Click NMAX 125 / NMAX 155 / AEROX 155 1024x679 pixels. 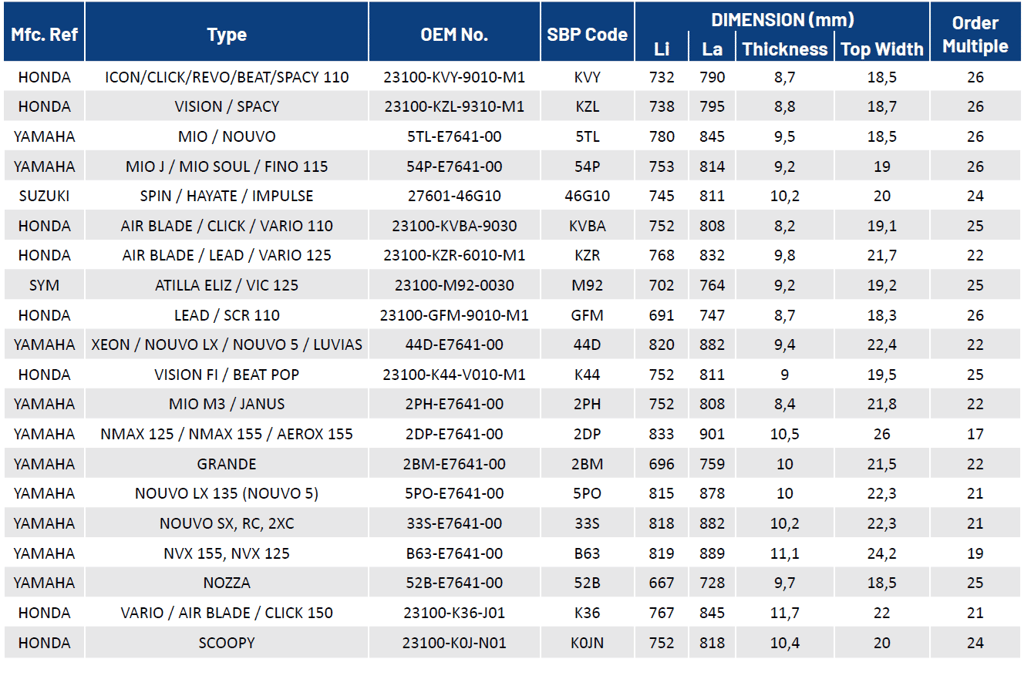click(227, 434)
